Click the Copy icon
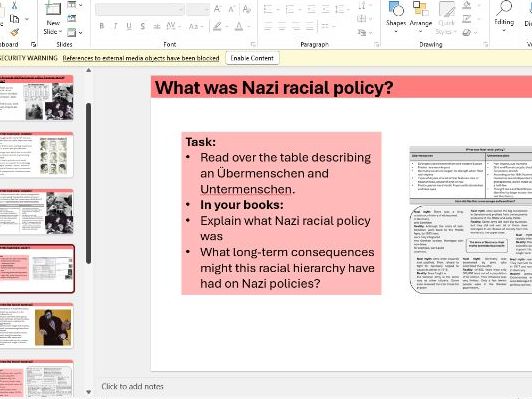 click(x=14, y=19)
